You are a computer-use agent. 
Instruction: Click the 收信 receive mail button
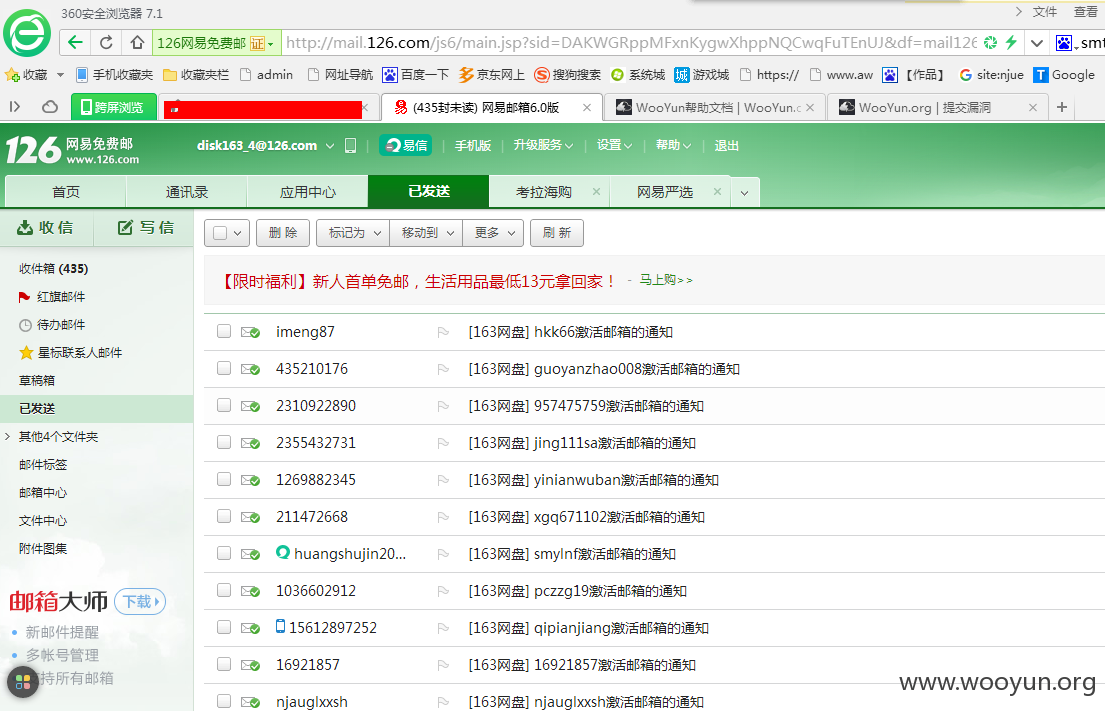point(46,228)
